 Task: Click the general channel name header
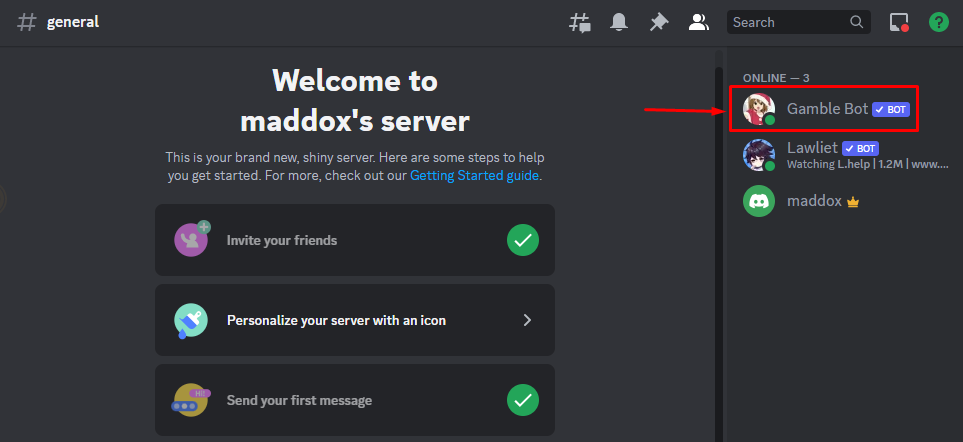coord(73,22)
